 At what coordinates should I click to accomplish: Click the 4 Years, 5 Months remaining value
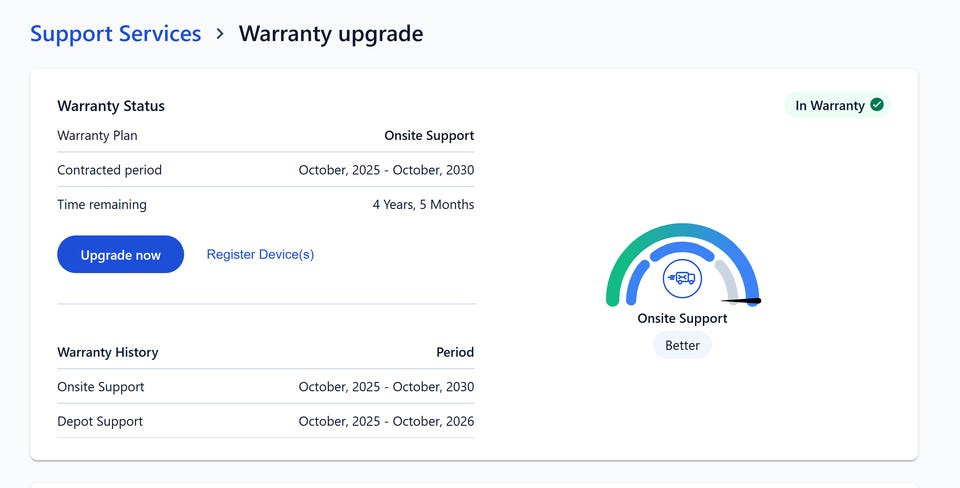(x=423, y=205)
